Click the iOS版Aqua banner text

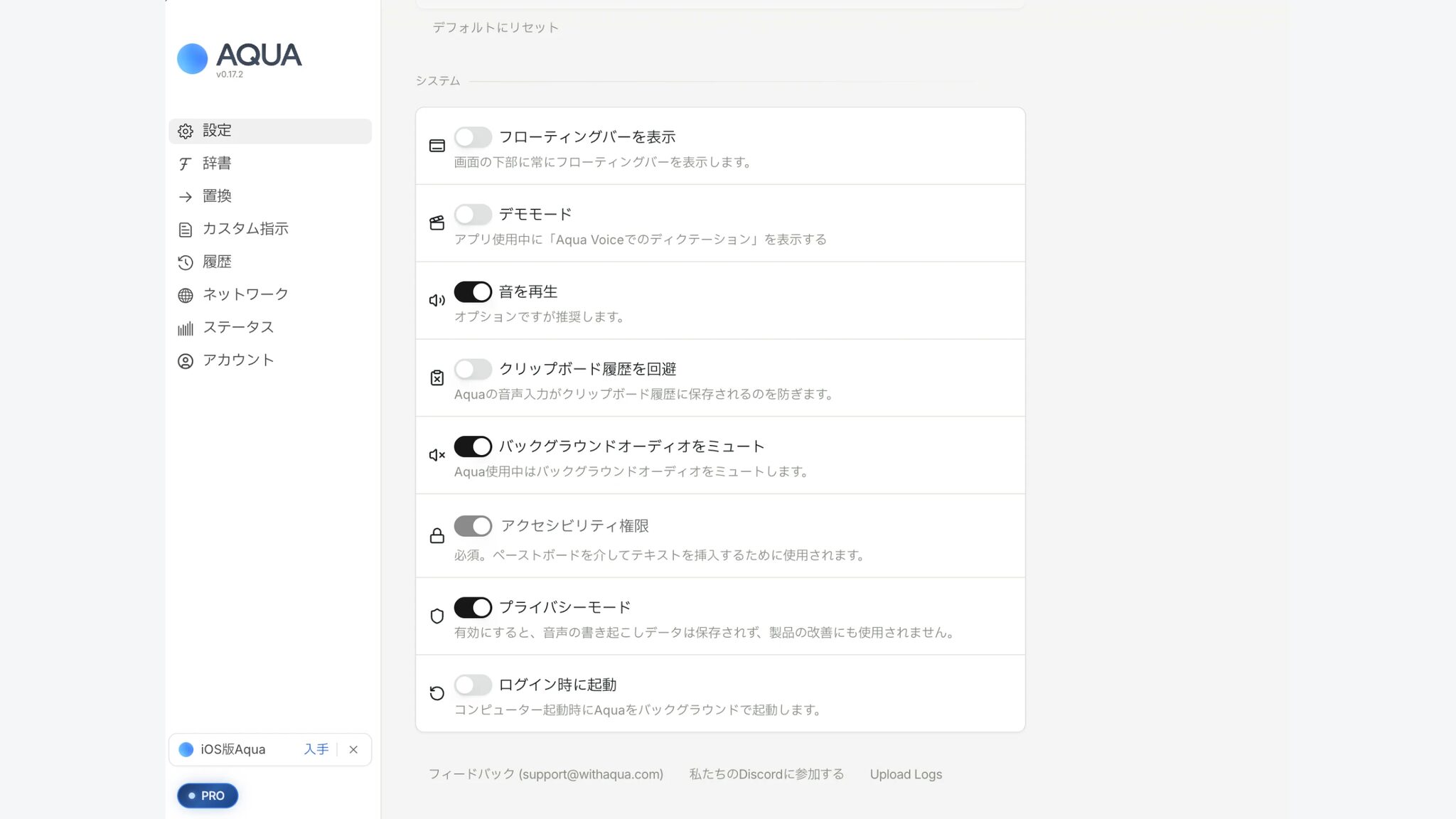click(x=233, y=749)
